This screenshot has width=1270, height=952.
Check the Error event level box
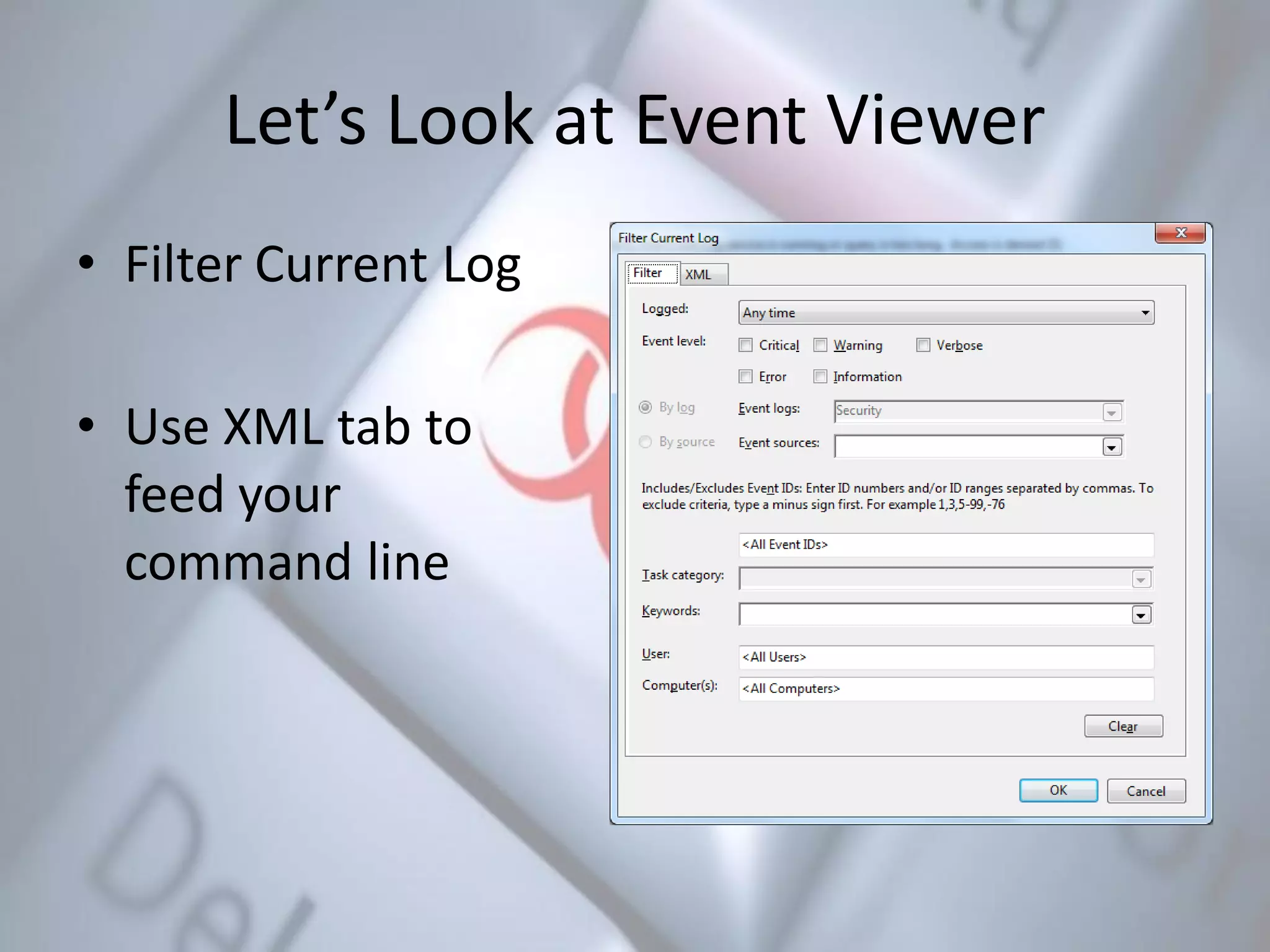click(746, 376)
